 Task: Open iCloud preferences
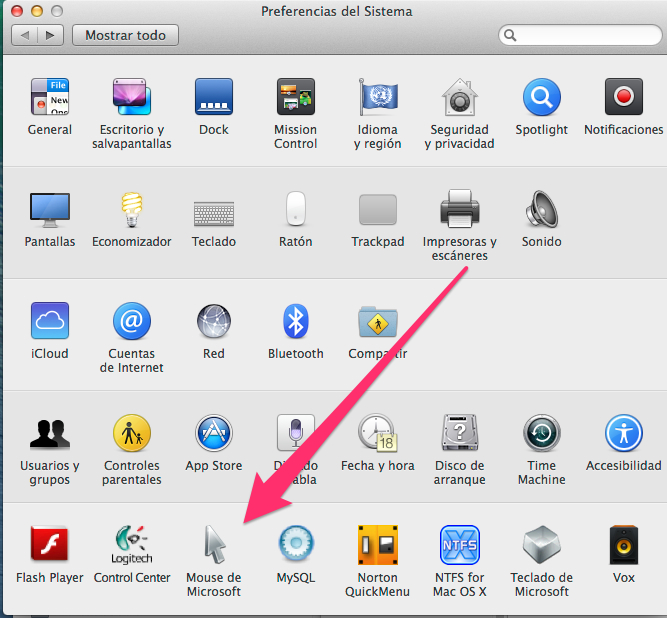[50, 321]
